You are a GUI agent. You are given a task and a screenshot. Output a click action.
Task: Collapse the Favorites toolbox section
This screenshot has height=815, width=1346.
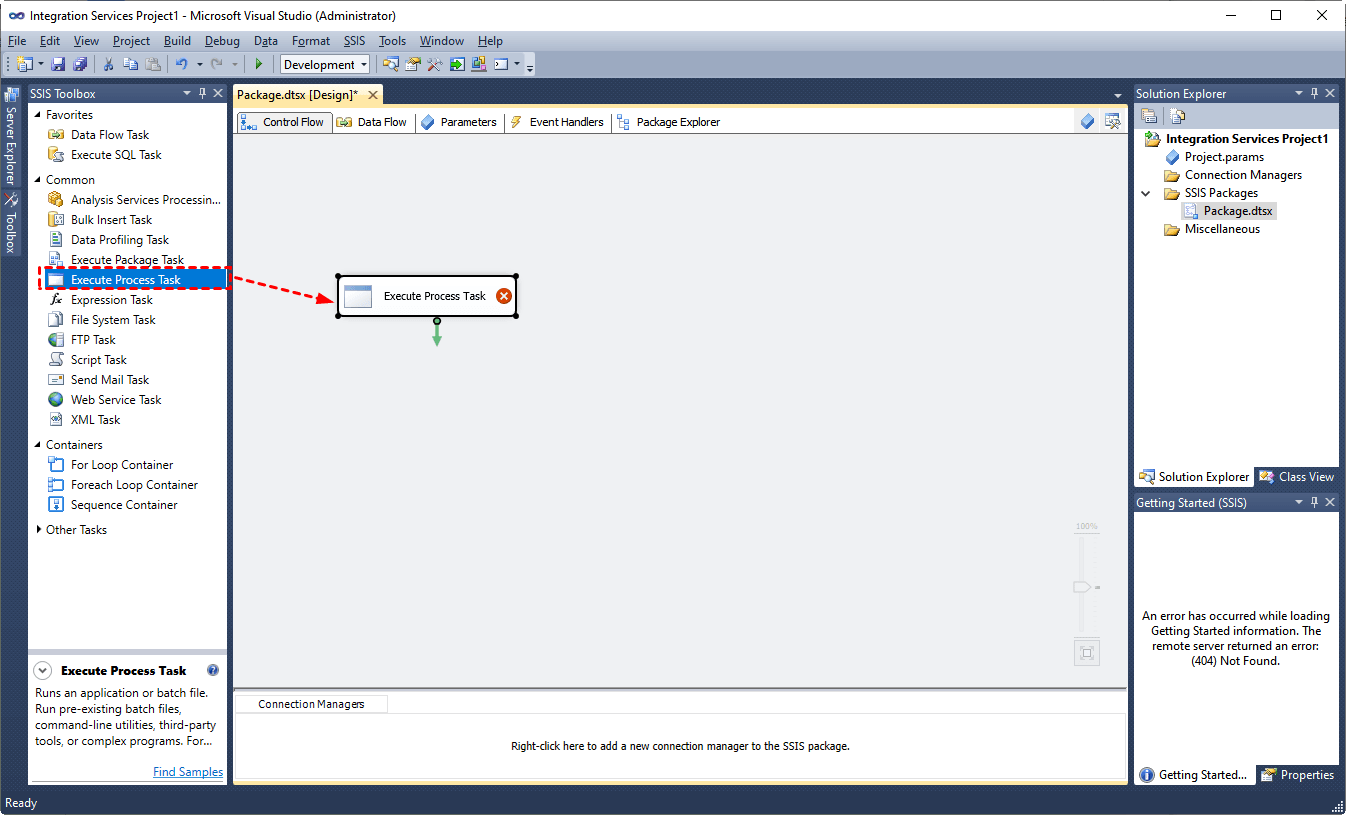click(x=38, y=115)
